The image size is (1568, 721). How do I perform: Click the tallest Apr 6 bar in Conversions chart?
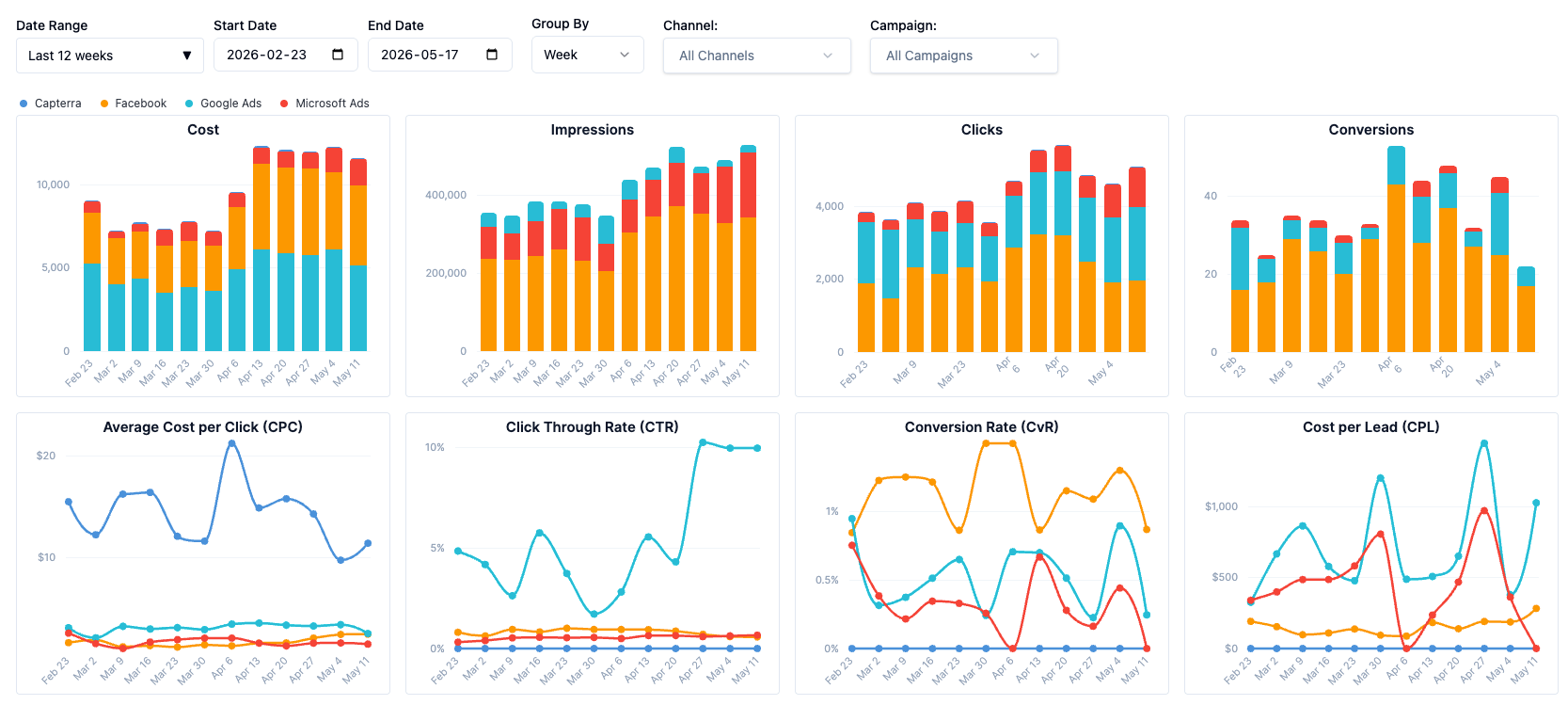tap(1396, 248)
